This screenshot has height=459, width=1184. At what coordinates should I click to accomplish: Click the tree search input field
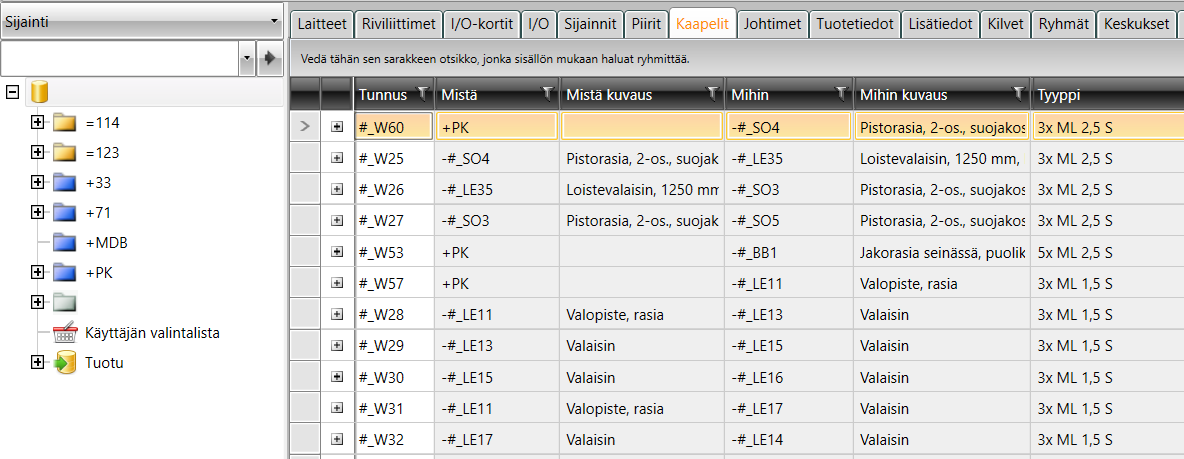point(120,59)
